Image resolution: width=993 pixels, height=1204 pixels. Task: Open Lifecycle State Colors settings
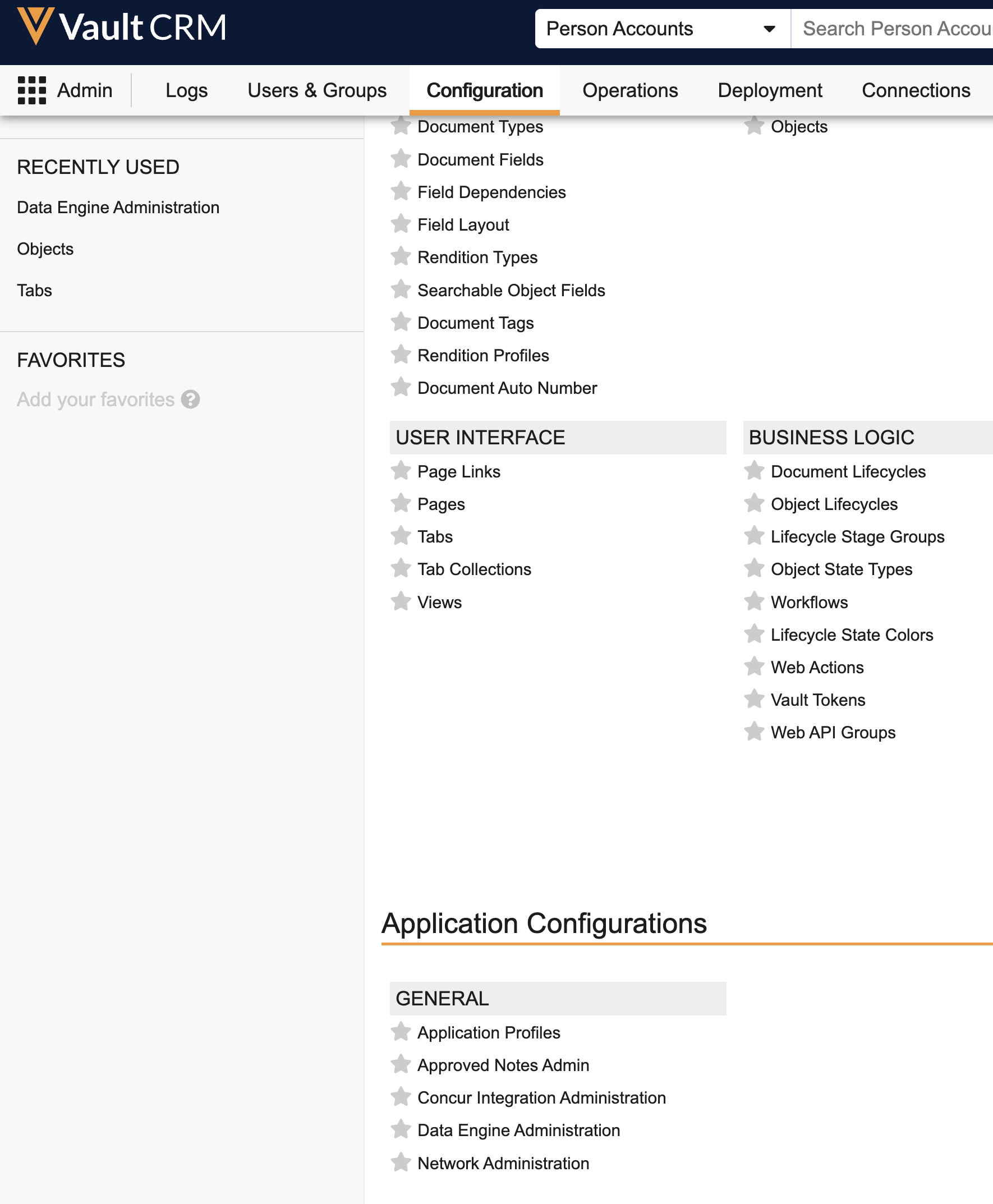[x=851, y=635]
